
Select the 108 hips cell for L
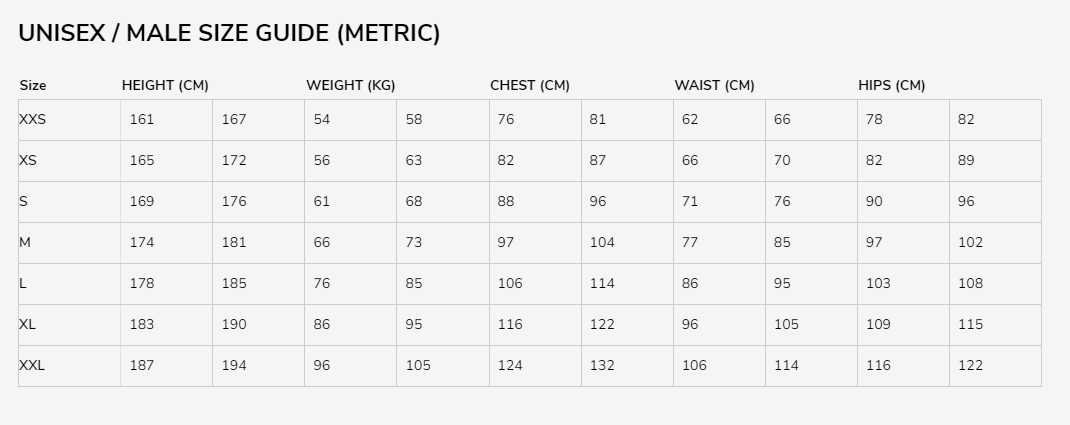[x=970, y=283]
